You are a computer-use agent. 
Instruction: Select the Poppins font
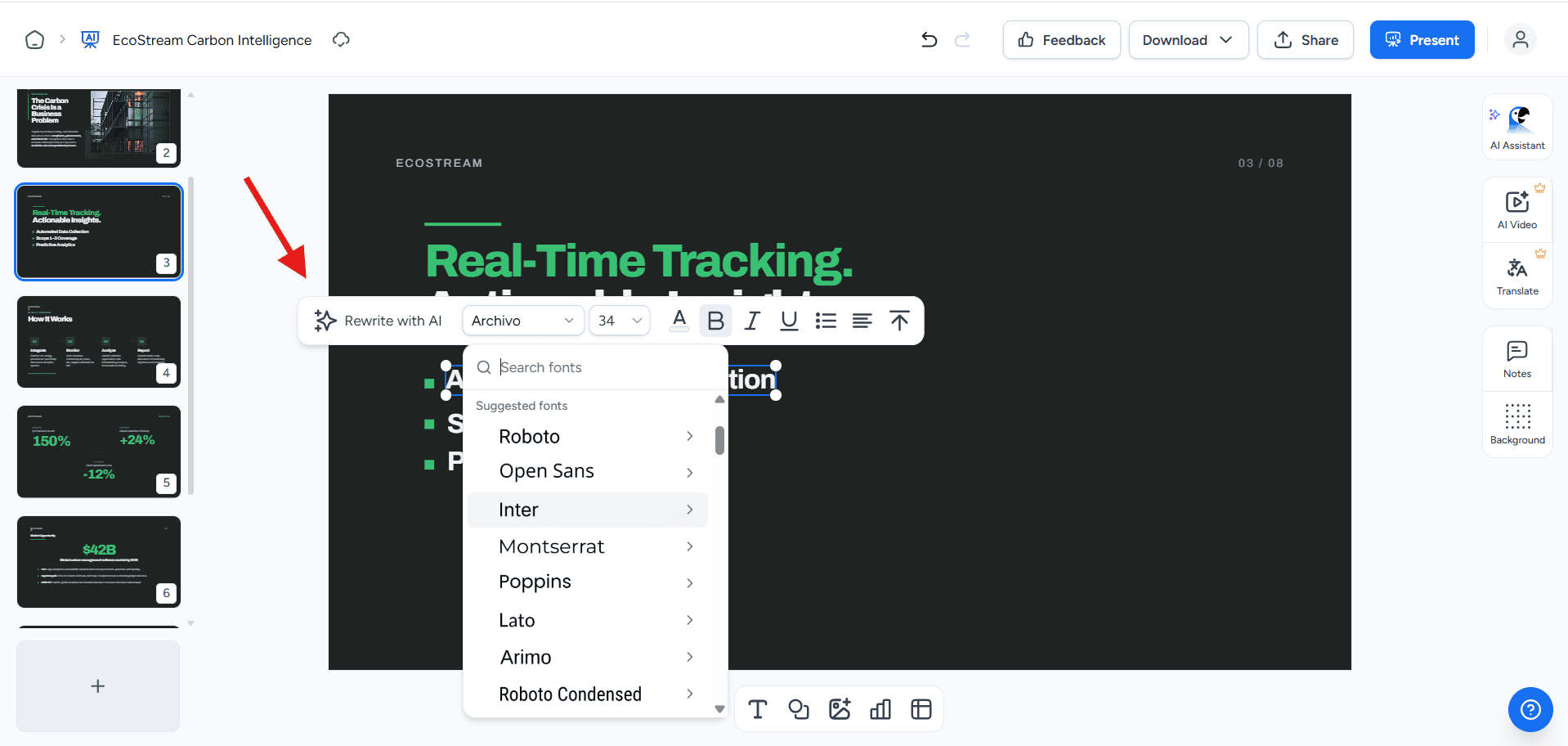point(587,582)
